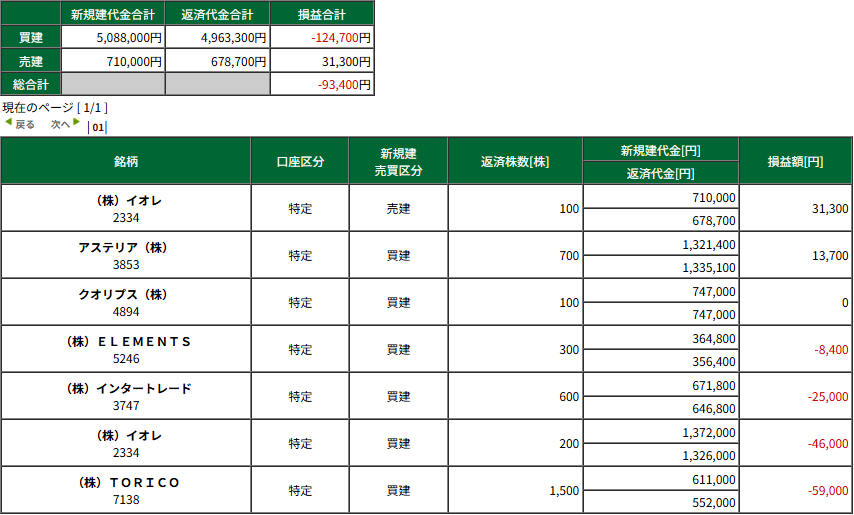The width and height of the screenshot is (854, 515).
Task: Click the 611,000 new position amount
Action: tap(713, 479)
